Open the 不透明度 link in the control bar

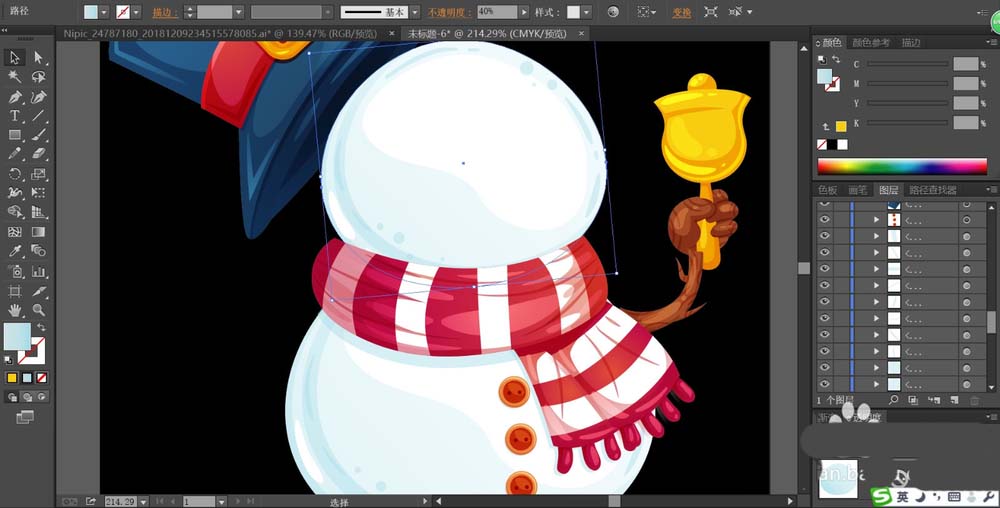pos(450,12)
